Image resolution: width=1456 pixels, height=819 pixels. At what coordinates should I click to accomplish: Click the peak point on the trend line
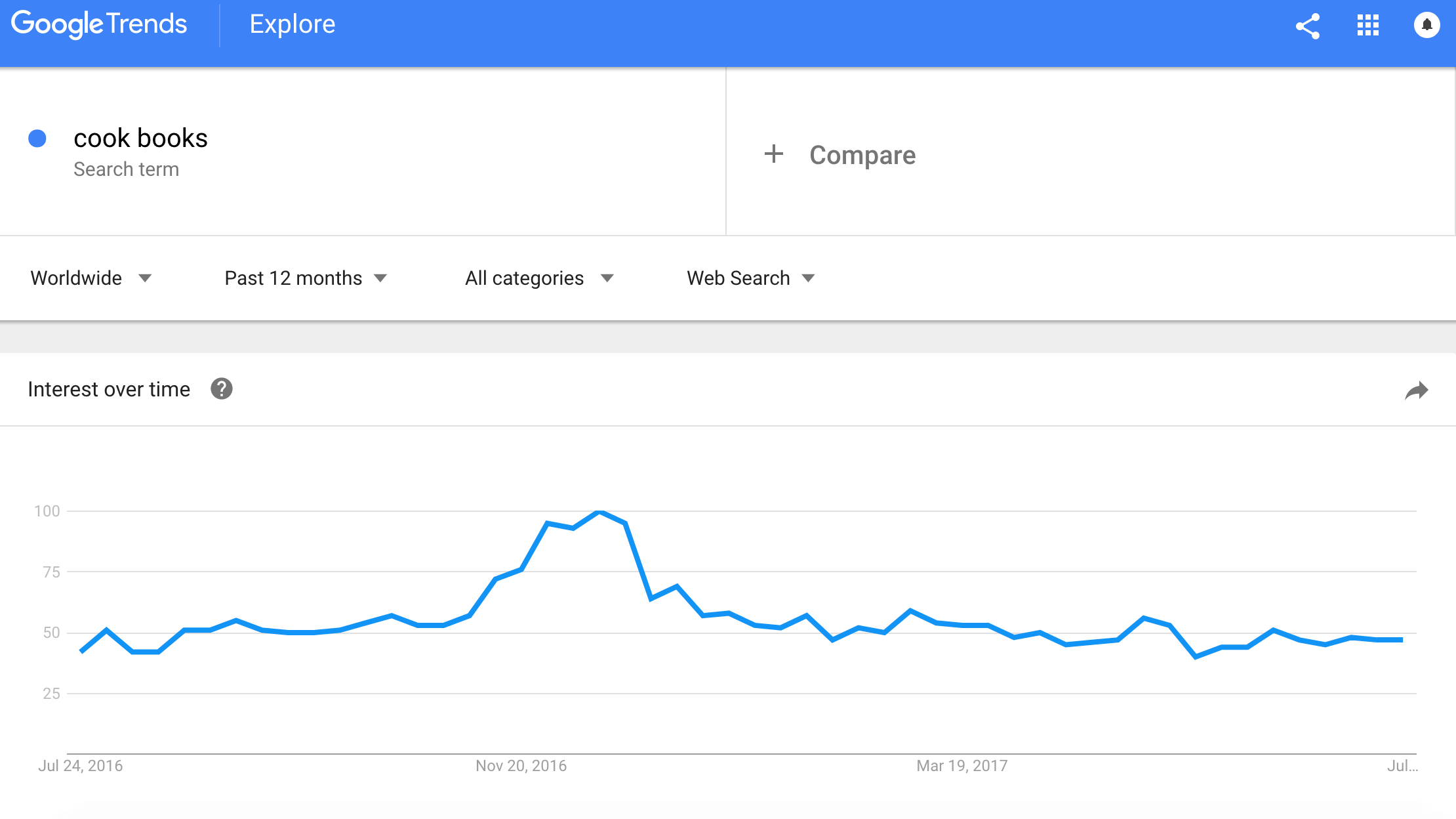599,511
